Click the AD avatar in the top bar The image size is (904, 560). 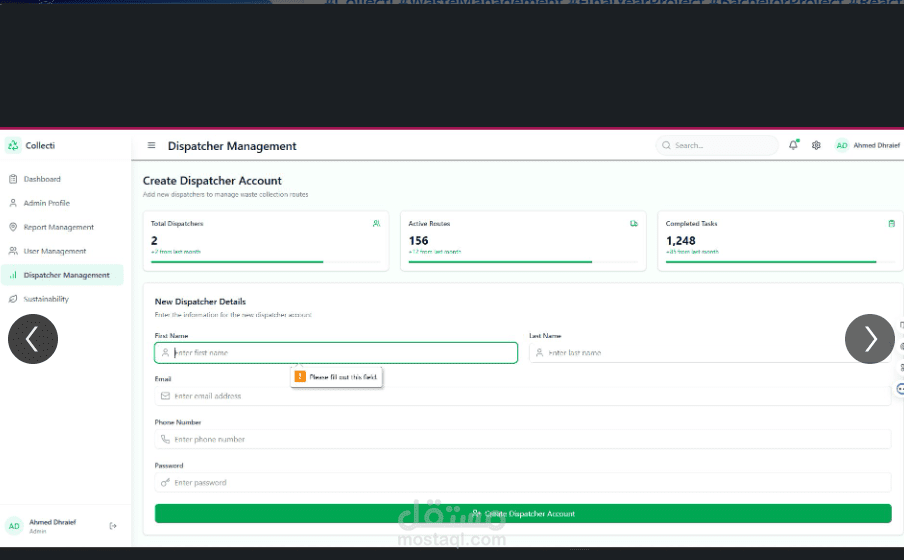pos(842,145)
